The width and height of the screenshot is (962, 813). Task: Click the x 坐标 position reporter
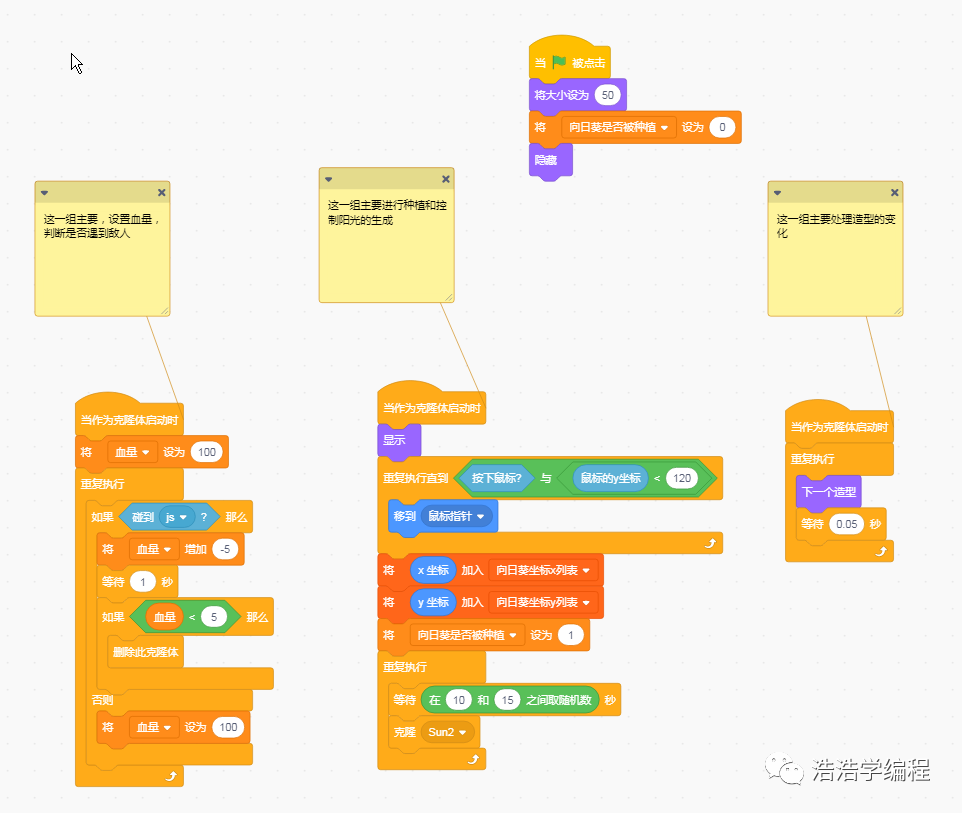[433, 571]
